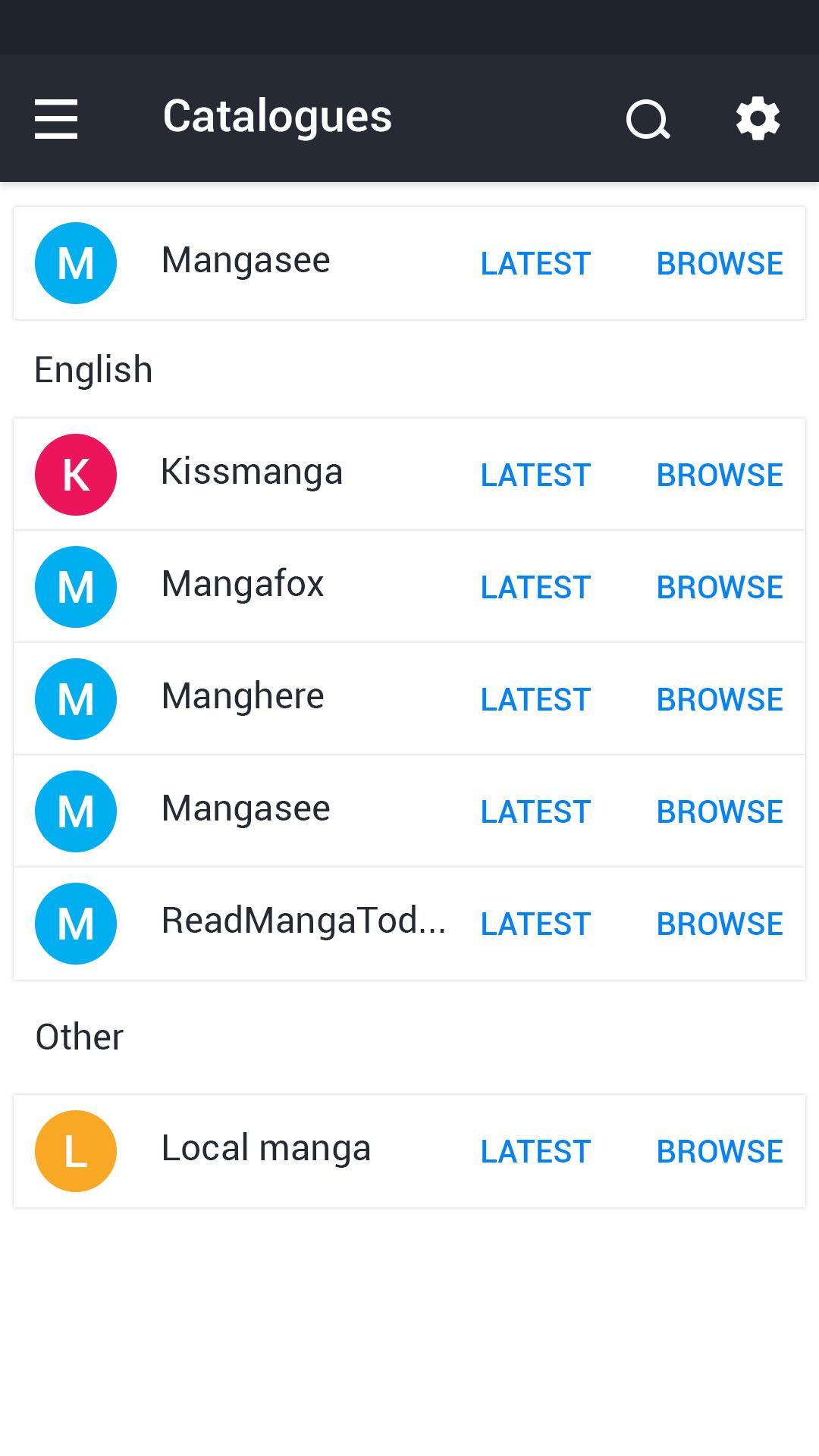View latest releases on Mangafox
The width and height of the screenshot is (819, 1456).
point(535,588)
